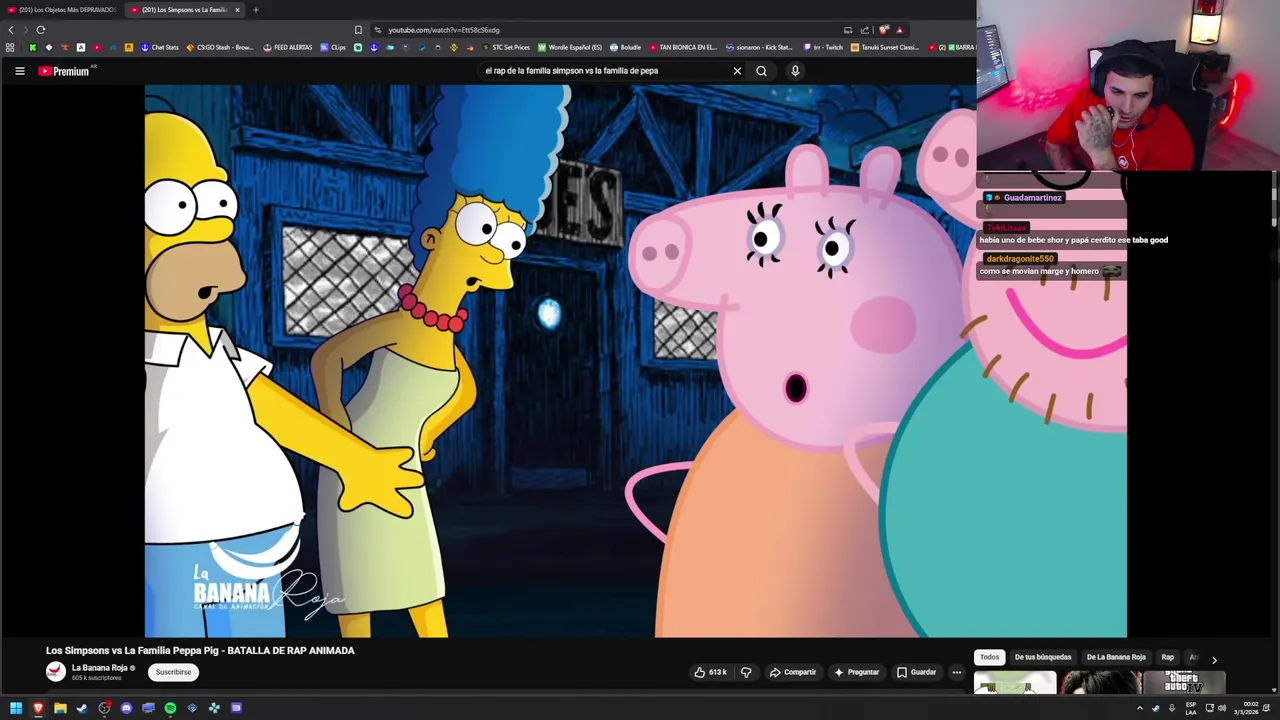1280x720 pixels.
Task: Open File Explorer from the taskbar
Action: (x=60, y=708)
